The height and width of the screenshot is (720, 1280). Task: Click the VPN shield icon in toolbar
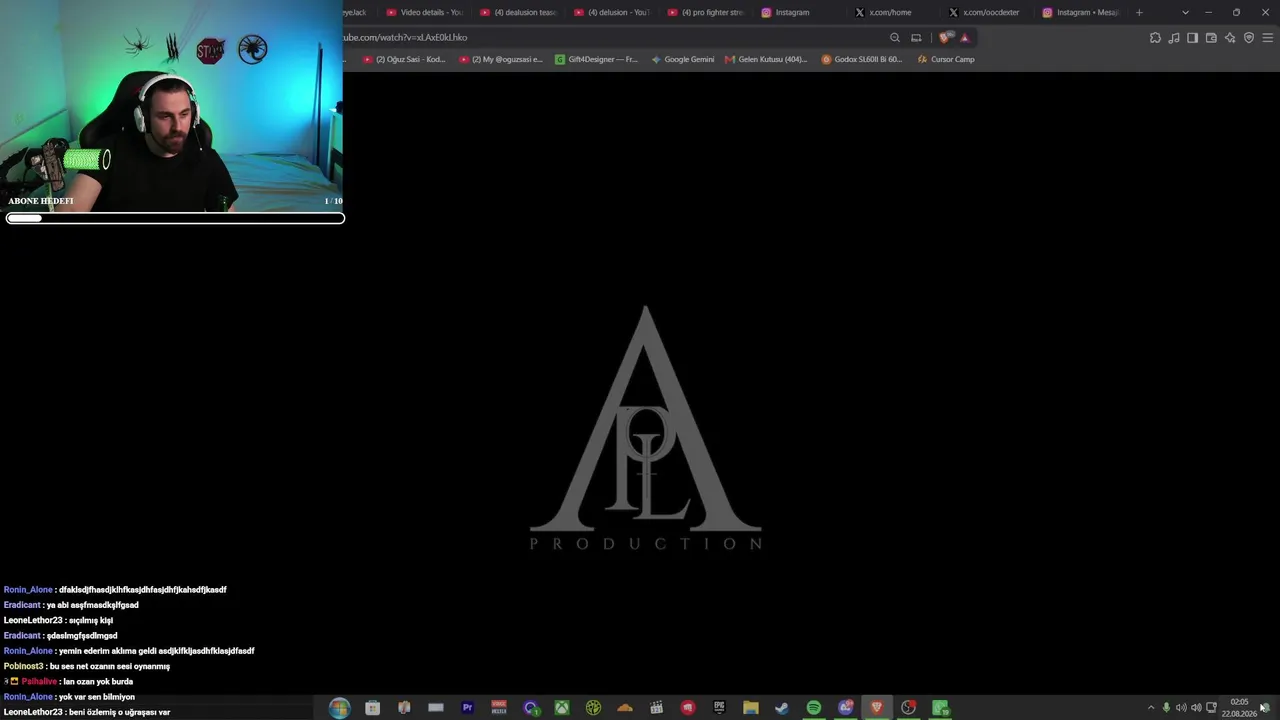coord(1249,38)
